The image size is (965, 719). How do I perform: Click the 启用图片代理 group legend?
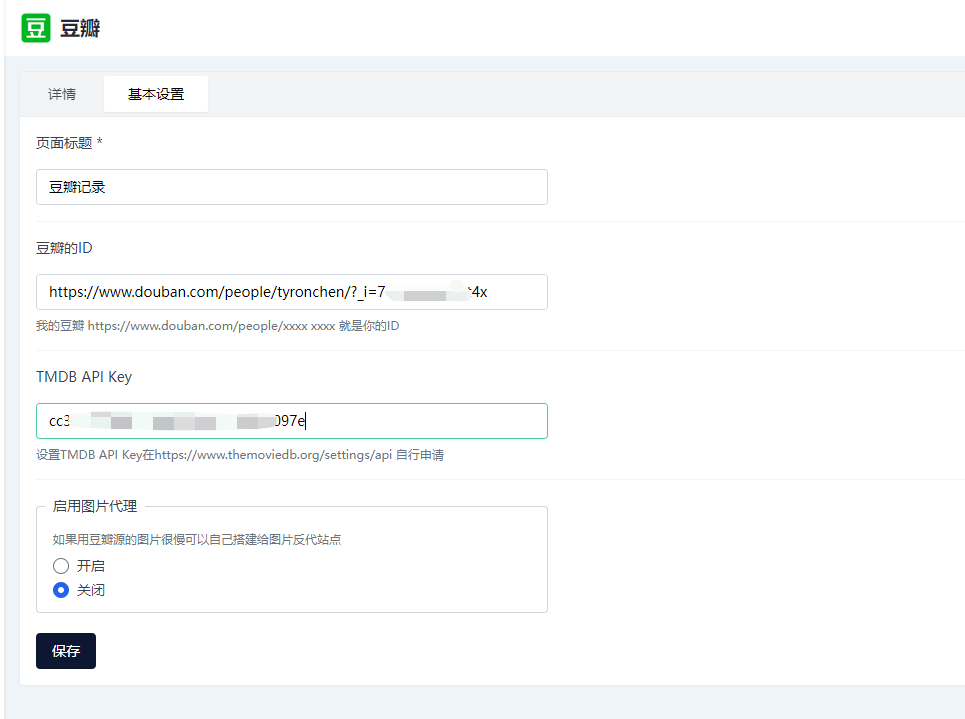[x=95, y=506]
